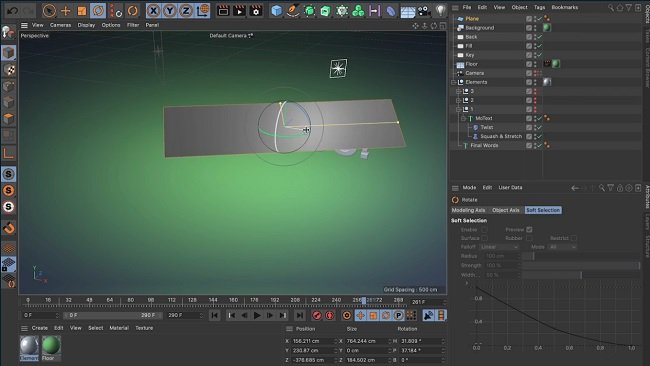Viewport: 650px width, 366px height.
Task: Click the Record active objects button
Action: tap(317, 316)
